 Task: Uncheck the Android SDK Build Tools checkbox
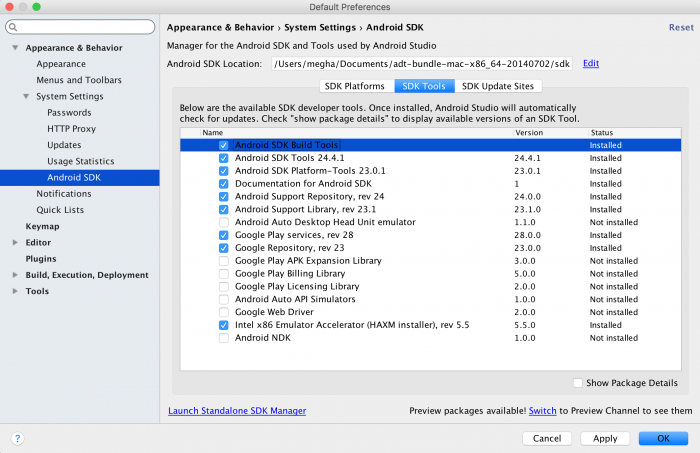(x=224, y=145)
